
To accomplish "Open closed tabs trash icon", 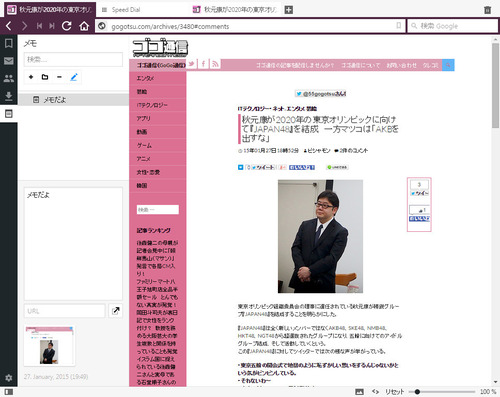I will pos(487,10).
